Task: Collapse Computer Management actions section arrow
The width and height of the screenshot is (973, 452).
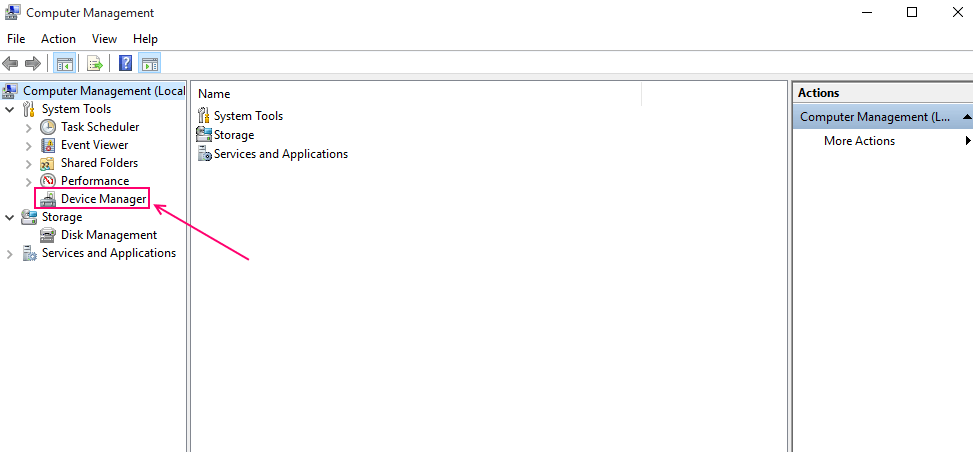Action: [967, 117]
